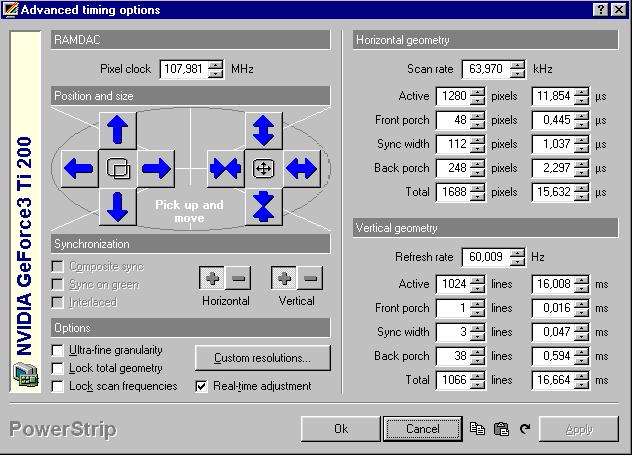Click the Pixel clock value field
The image size is (633, 456).
pyautogui.click(x=181, y=70)
